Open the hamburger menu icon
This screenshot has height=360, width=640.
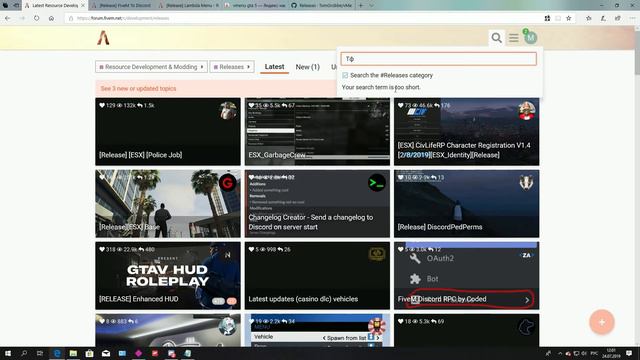(x=513, y=38)
